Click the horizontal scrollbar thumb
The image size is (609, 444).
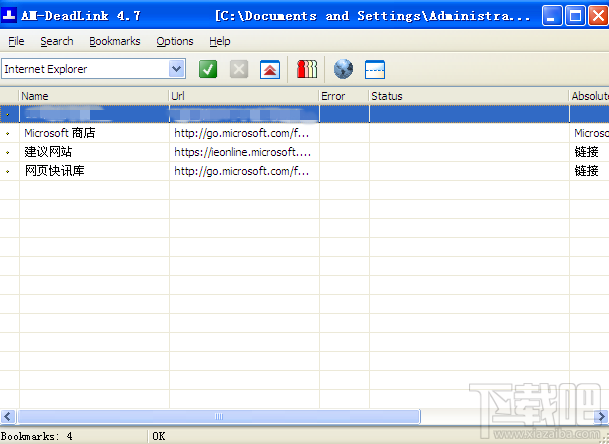click(x=219, y=417)
